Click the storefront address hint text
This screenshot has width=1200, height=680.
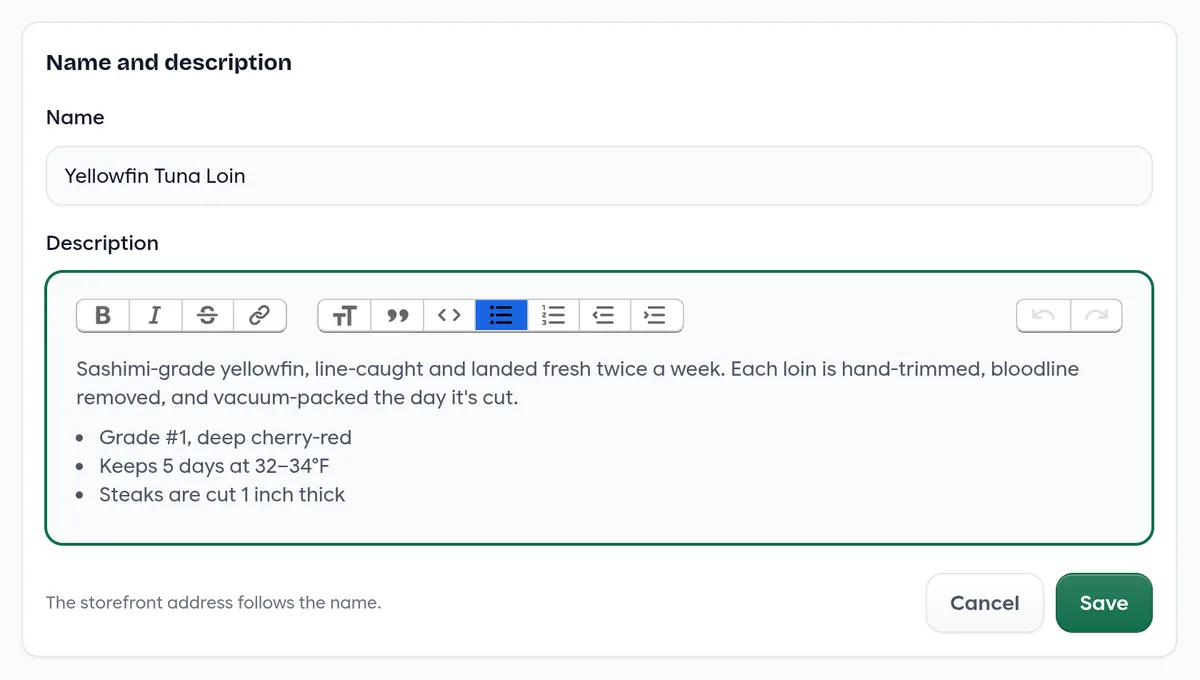tap(214, 603)
